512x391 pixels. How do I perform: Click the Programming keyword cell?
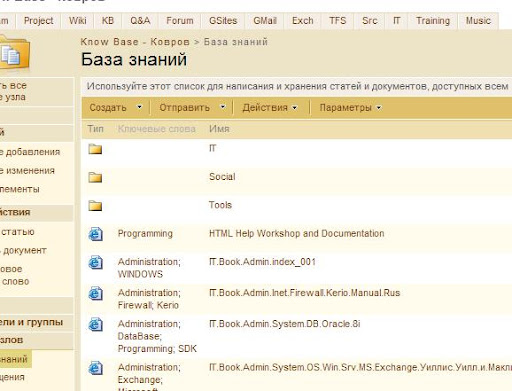[x=145, y=233]
